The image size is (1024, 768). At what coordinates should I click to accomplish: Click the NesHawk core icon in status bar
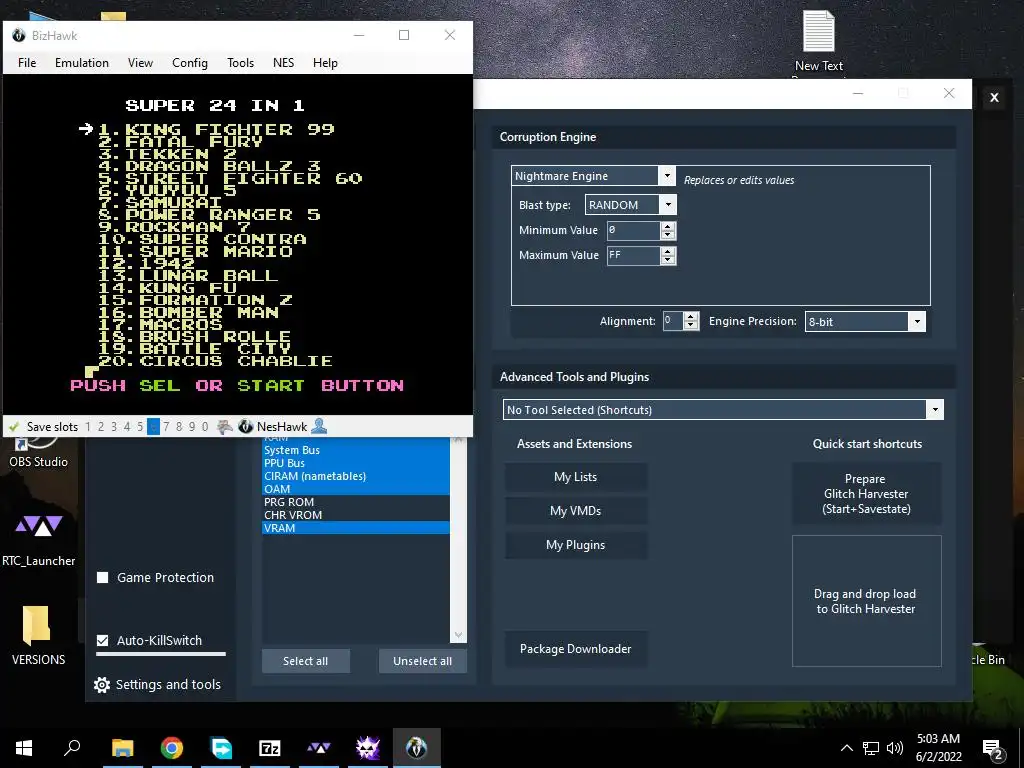(246, 426)
